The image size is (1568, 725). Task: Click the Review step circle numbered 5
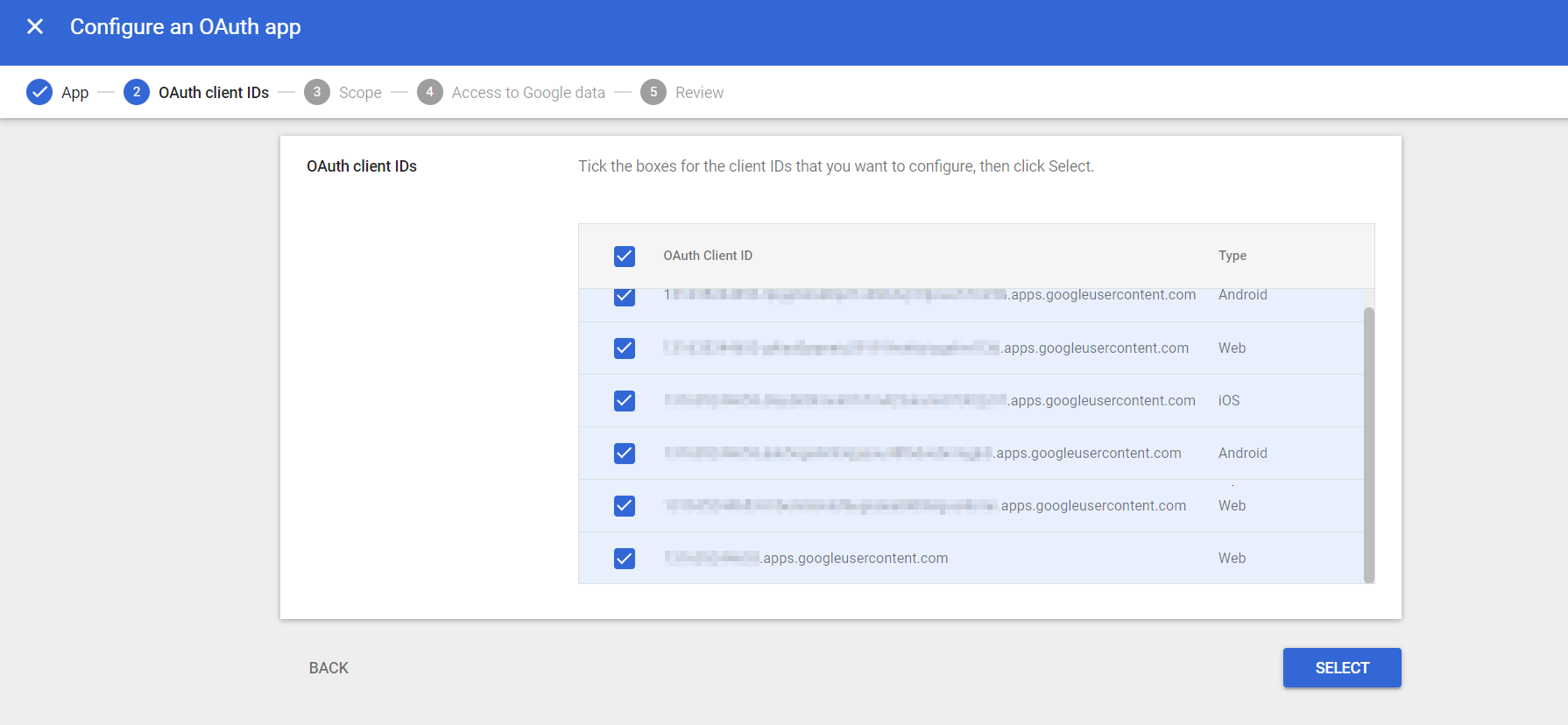pos(653,91)
